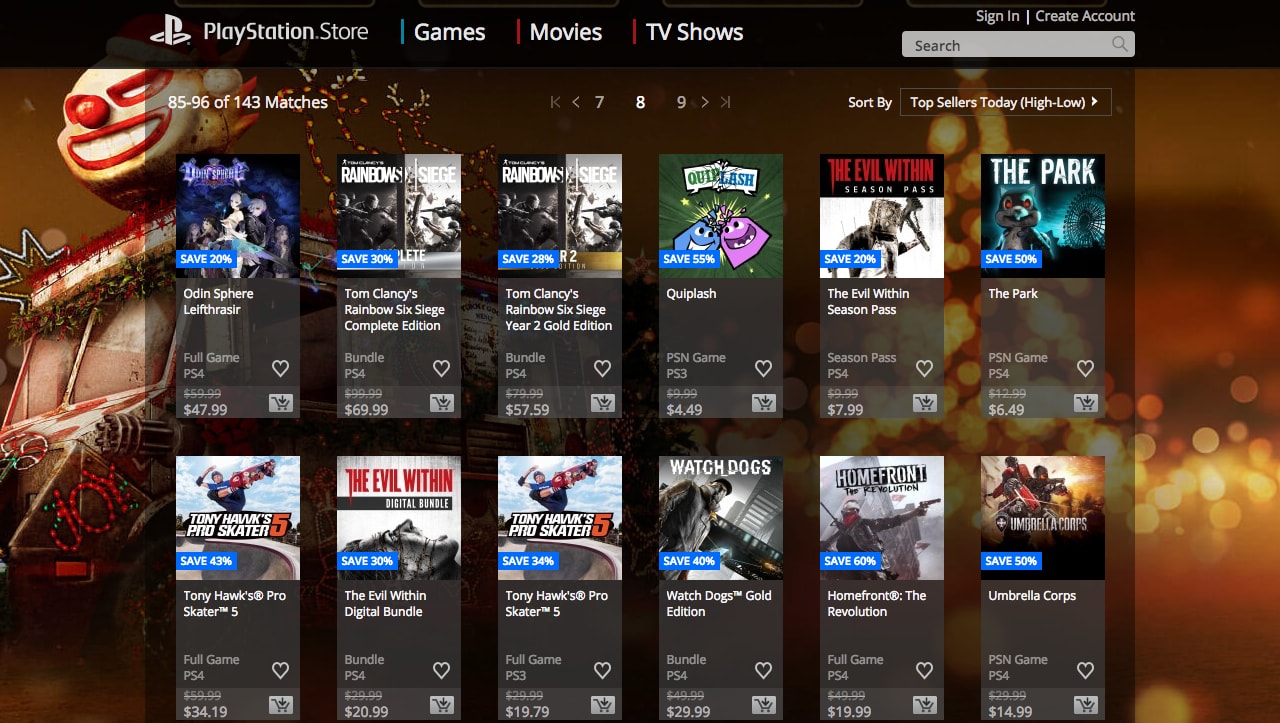Go to the previous results page
The height and width of the screenshot is (723, 1280).
[576, 102]
